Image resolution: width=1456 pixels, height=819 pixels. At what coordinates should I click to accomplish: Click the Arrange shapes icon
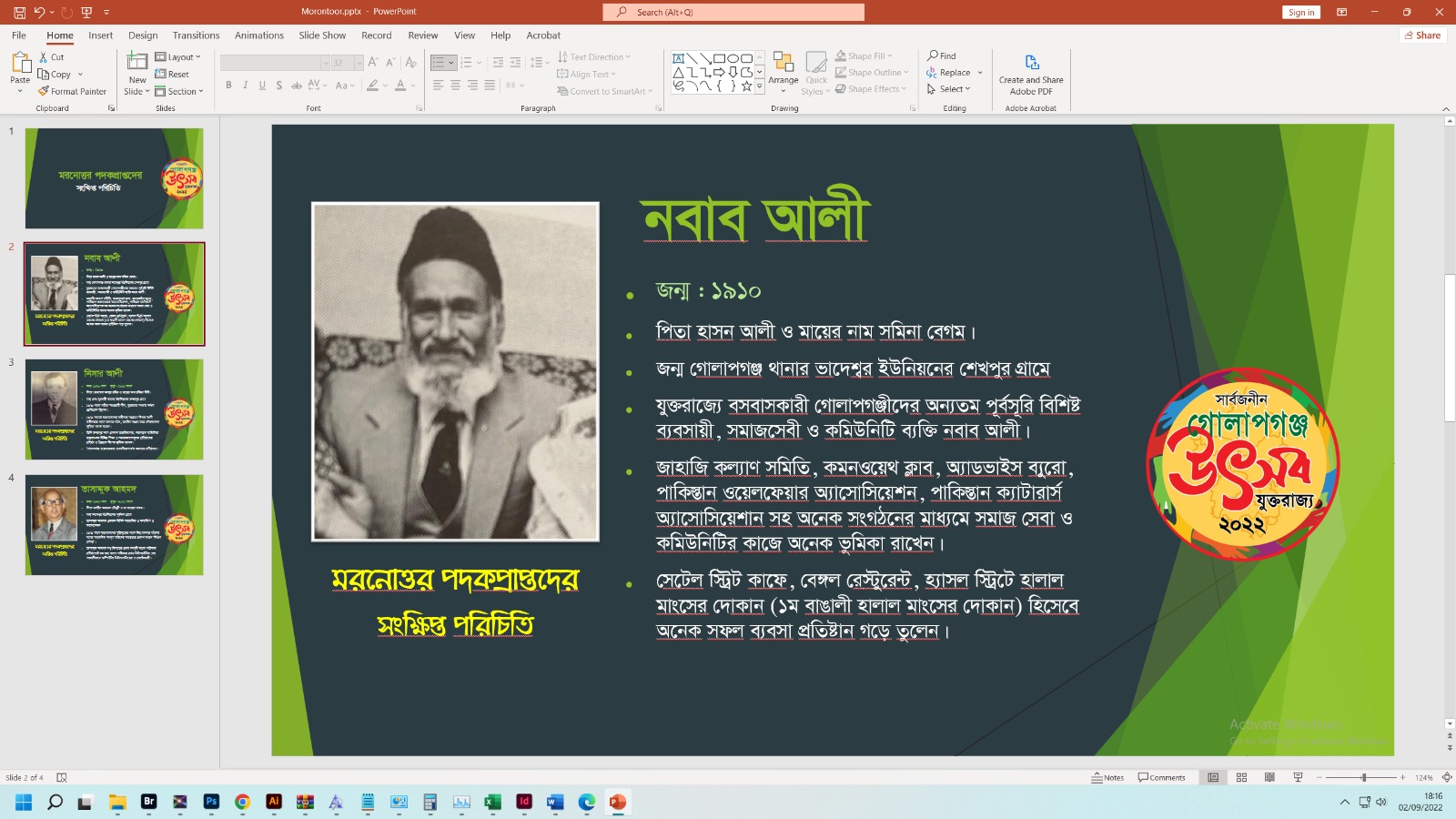pyautogui.click(x=783, y=64)
